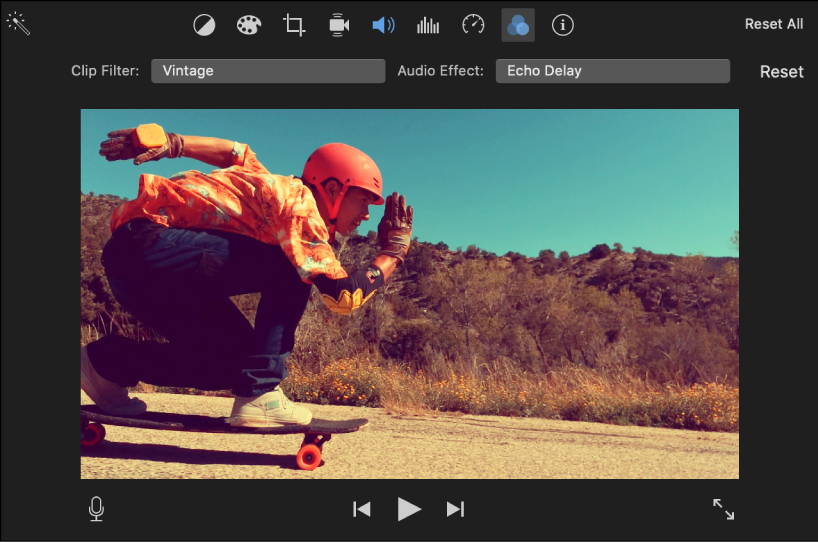The image size is (818, 543).
Task: Select the cropping tool
Action: pyautogui.click(x=294, y=25)
